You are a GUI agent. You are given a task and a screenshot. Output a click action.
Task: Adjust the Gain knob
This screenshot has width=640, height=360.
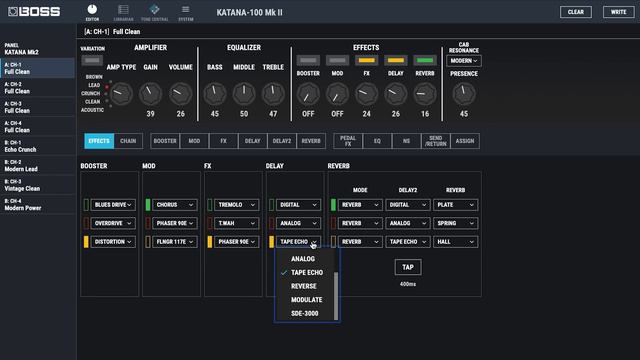click(x=151, y=94)
